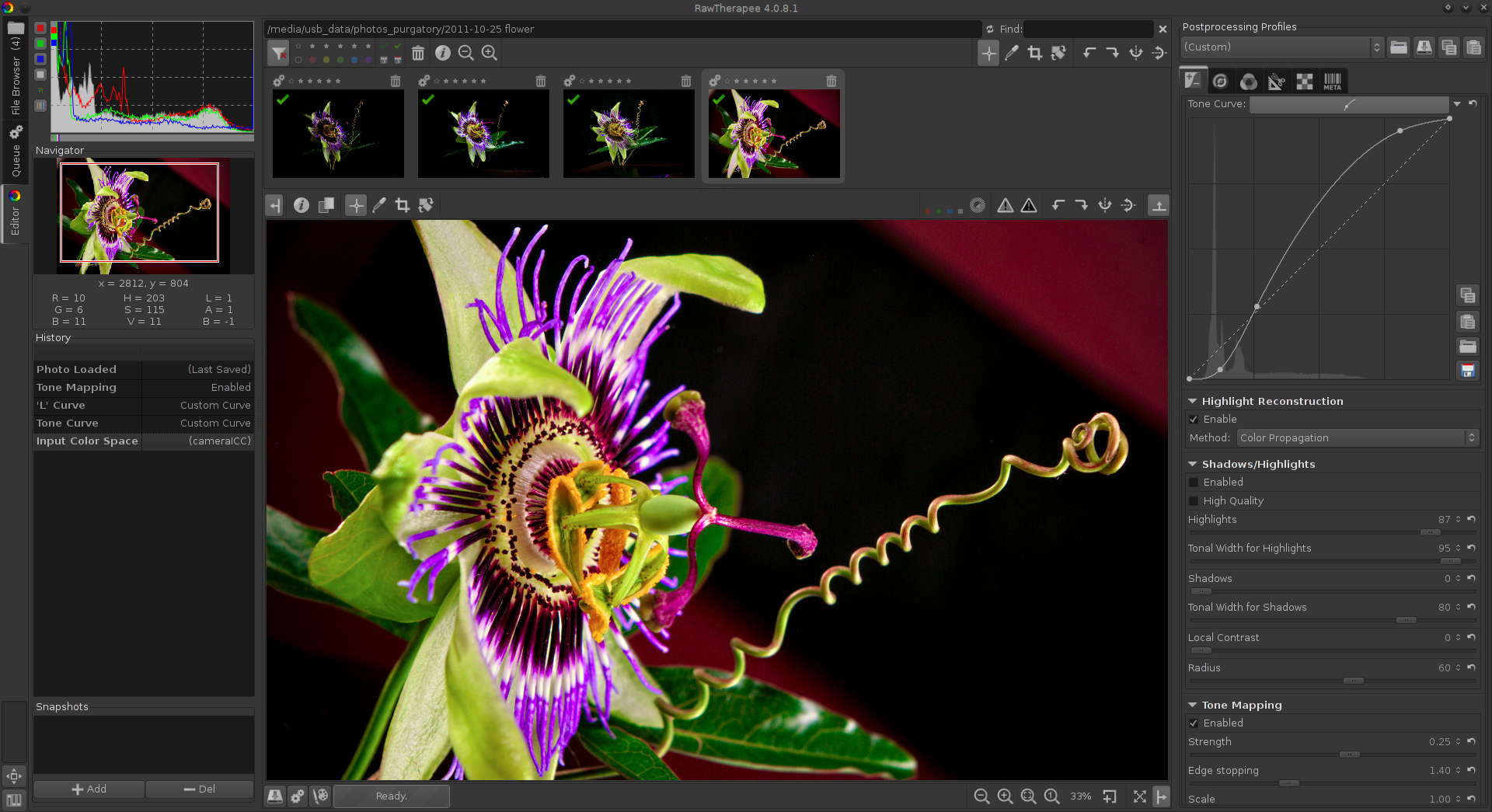Open the RAW settings tab
This screenshot has width=1492, height=812.
point(1305,81)
